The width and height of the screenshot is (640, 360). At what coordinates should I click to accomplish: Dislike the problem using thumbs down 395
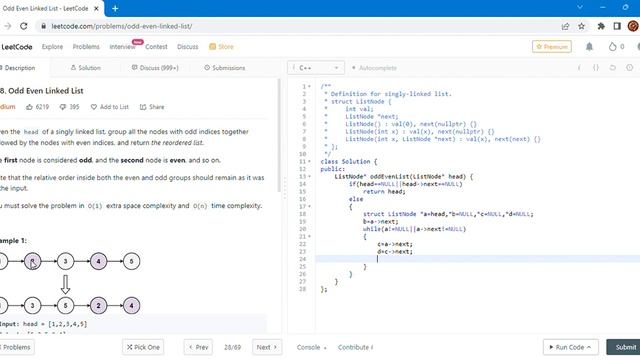pos(69,107)
